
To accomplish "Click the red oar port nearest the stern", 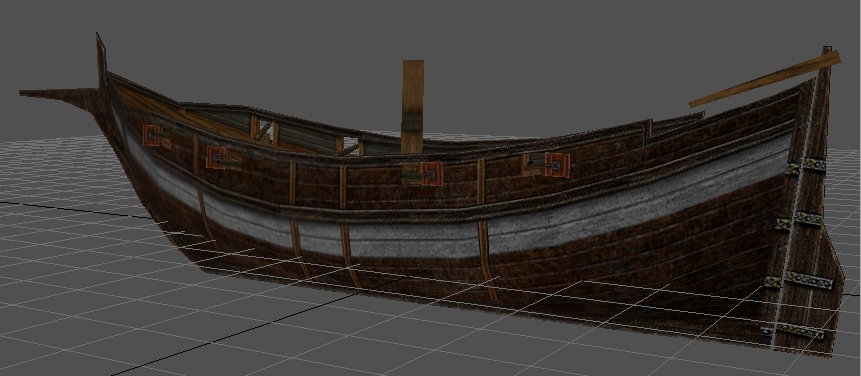I will tap(557, 165).
